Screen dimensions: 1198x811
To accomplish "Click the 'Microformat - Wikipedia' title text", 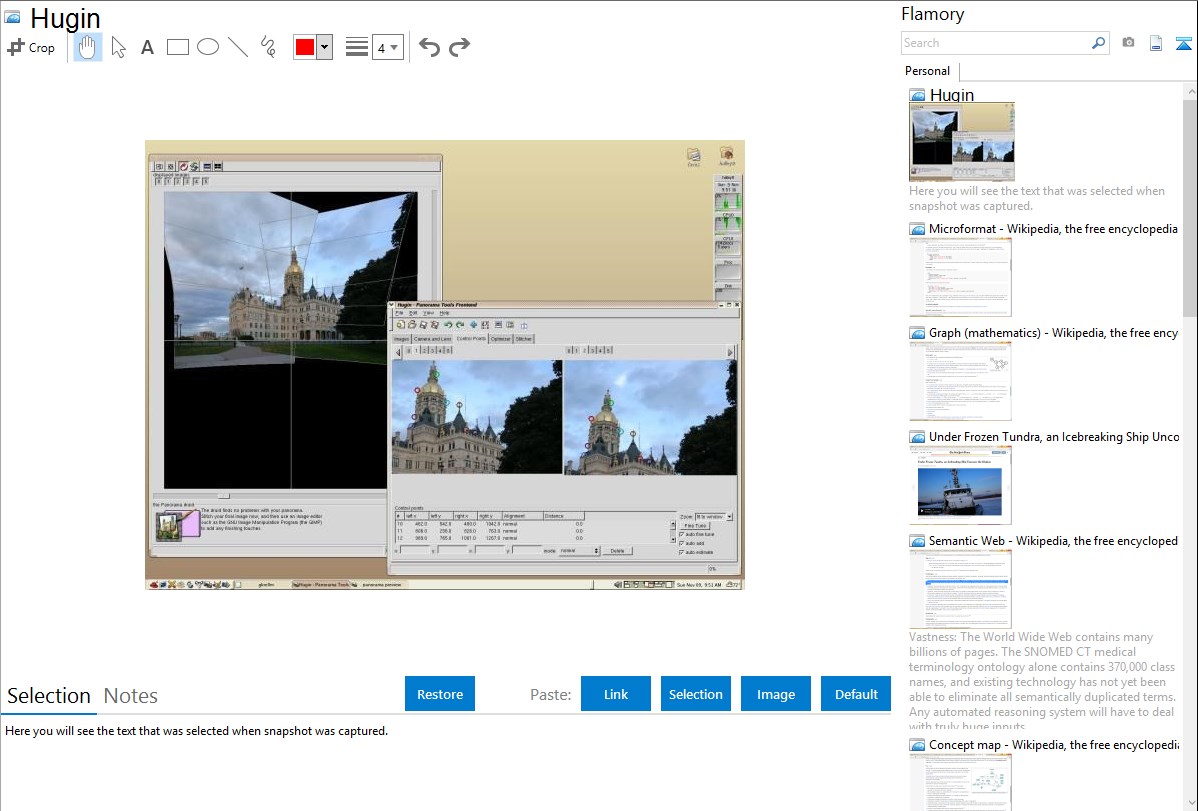I will point(1053,229).
